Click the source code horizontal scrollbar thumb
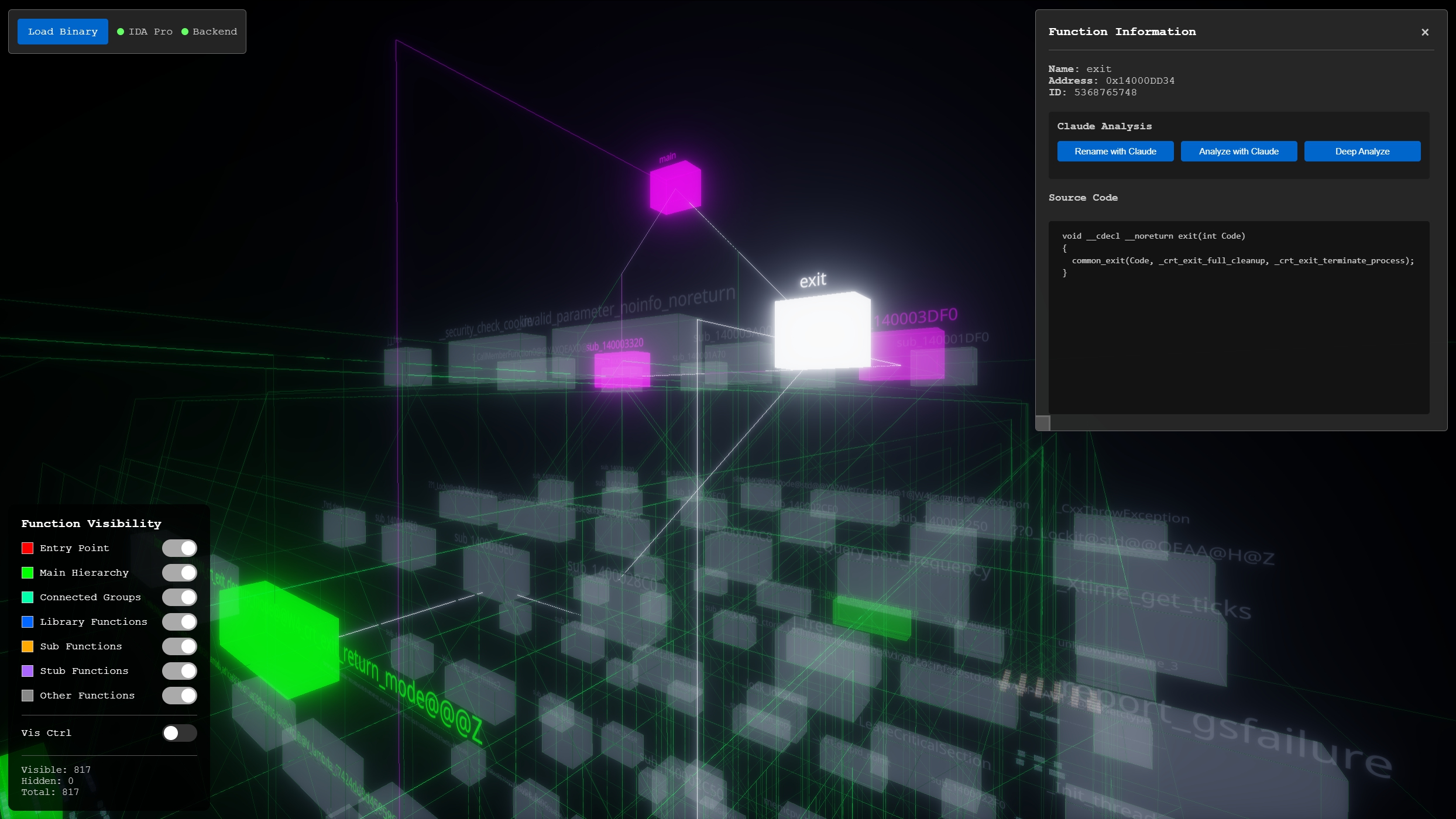The height and width of the screenshot is (819, 1456). 1043,423
